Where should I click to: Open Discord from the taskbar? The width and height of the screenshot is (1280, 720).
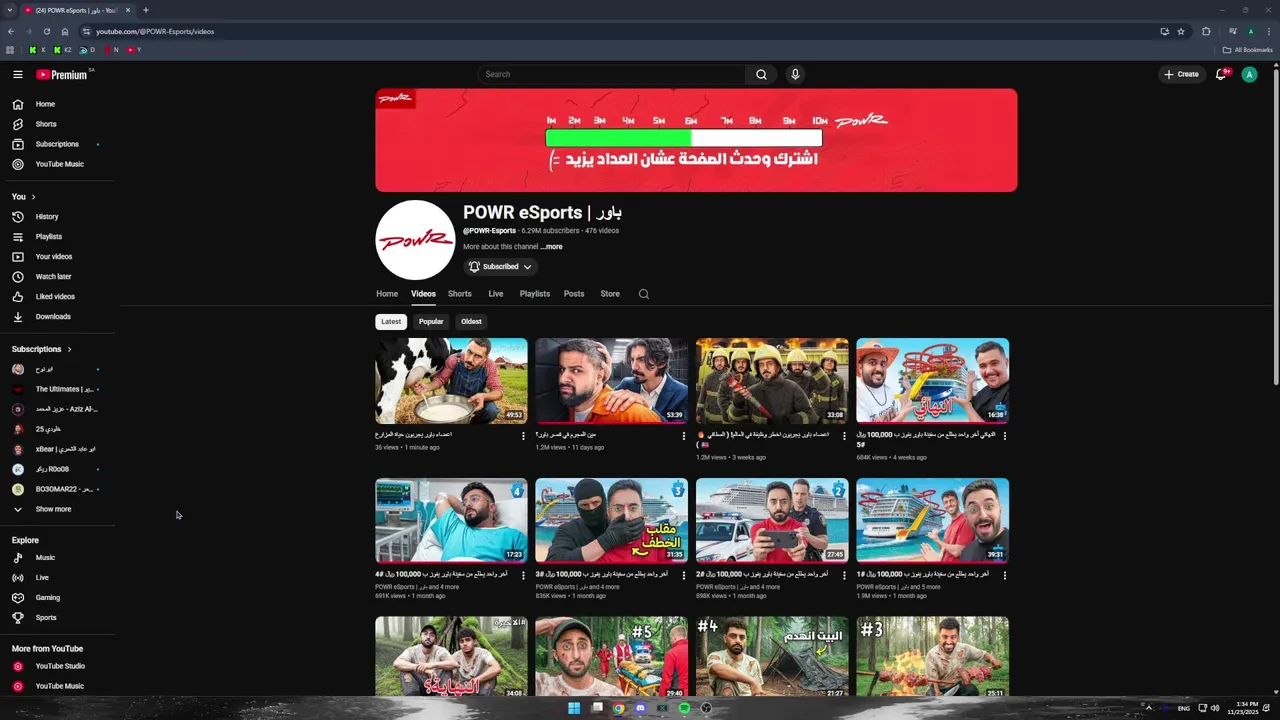[641, 708]
